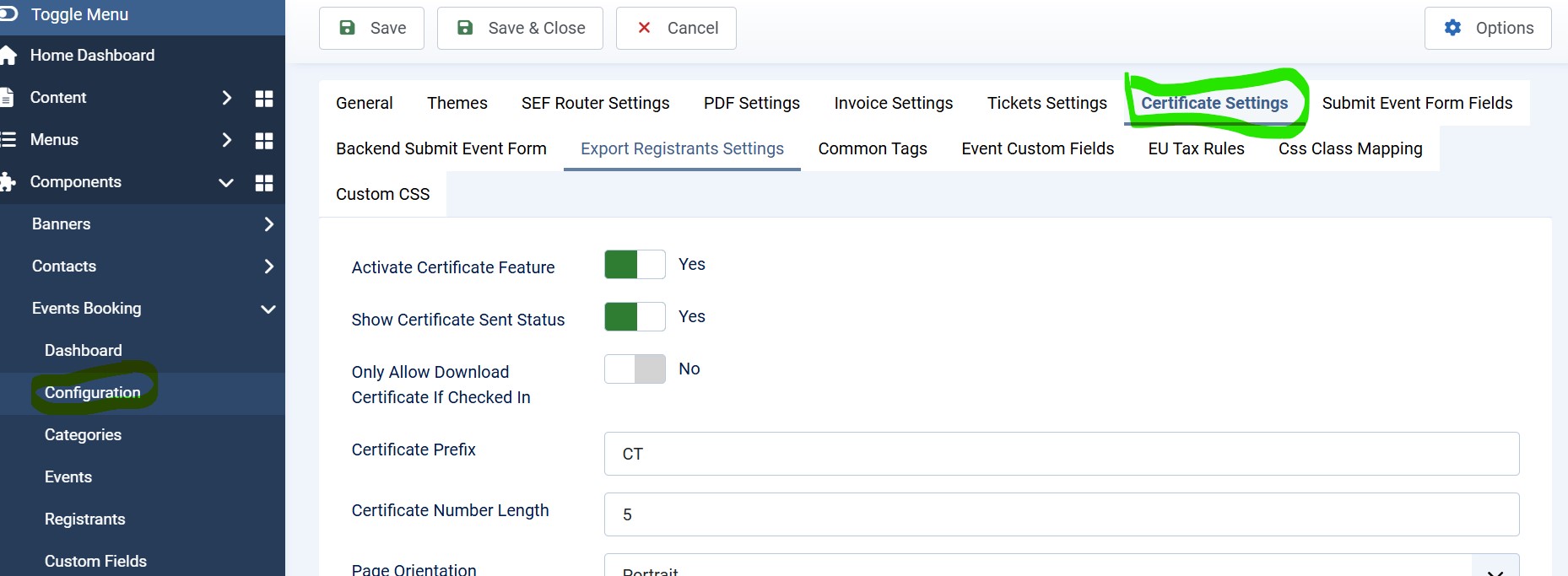Click the Toggle Menu switch icon
Screen dimensions: 1568x576
[8, 14]
